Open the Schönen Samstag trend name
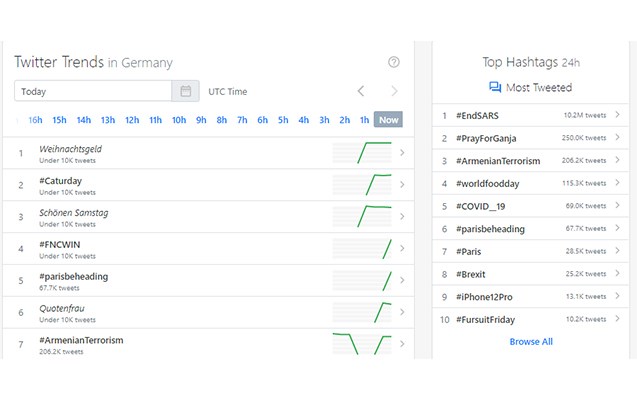 (74, 212)
